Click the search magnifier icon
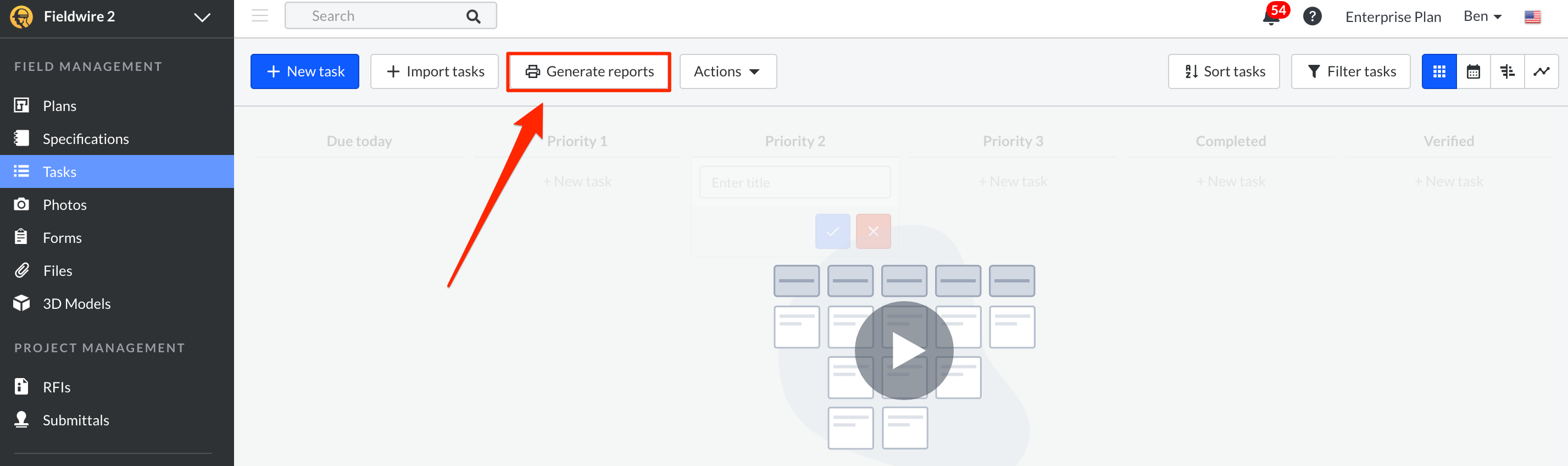The height and width of the screenshot is (466, 1568). pos(473,16)
